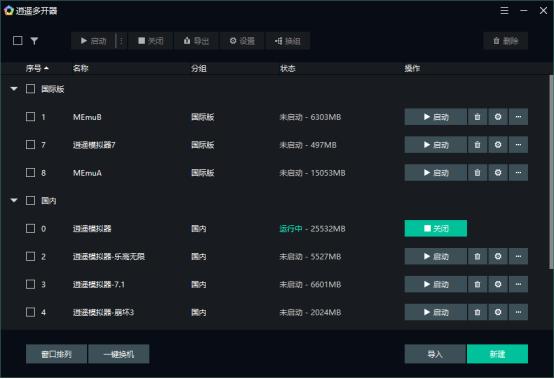Click trash icon in 逍遥模拟器-7.1 row
Screen dimensions: 554x379
point(477,284)
